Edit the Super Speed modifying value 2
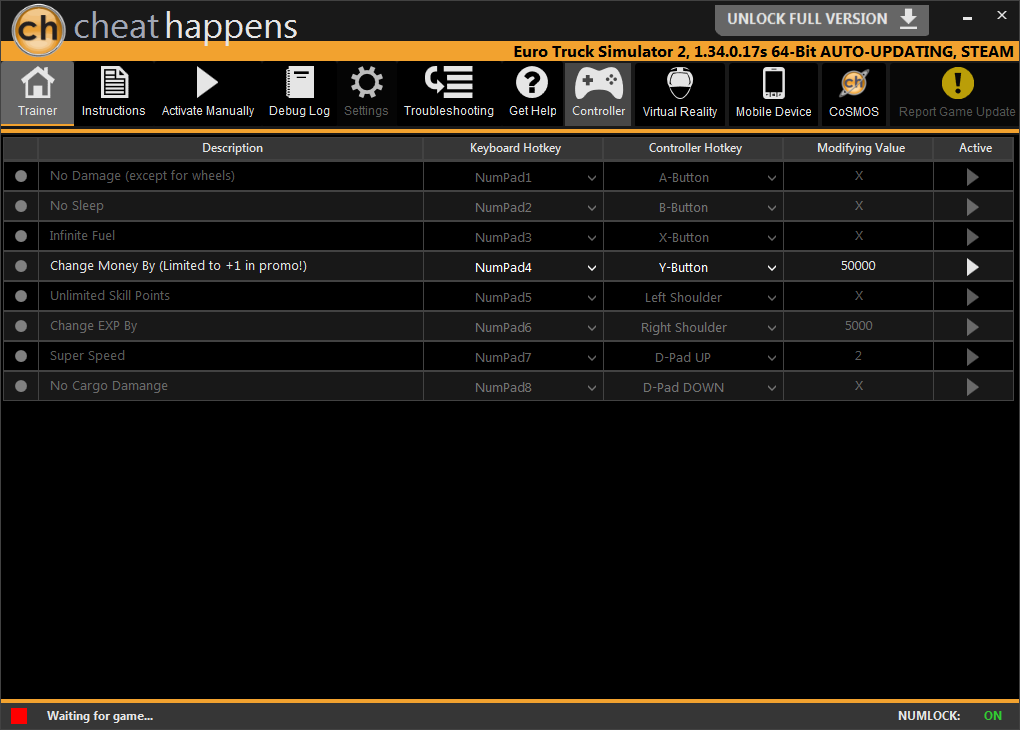This screenshot has height=730, width=1020. coord(858,355)
